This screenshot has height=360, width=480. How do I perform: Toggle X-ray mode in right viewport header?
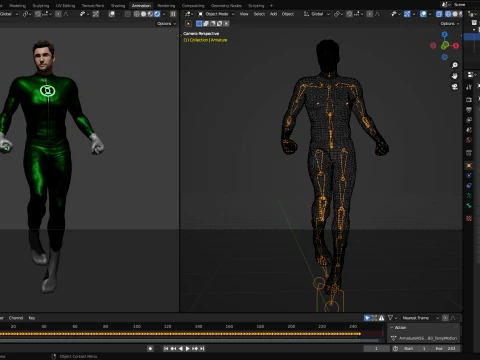439,14
